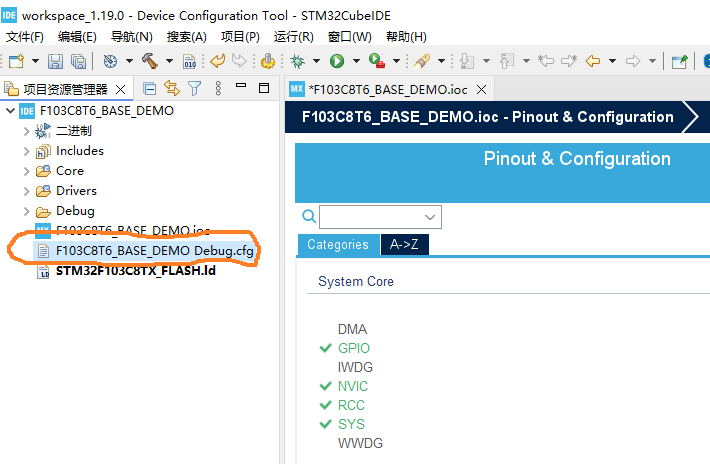This screenshot has width=710, height=464.
Task: Expand the Core folder node
Action: coord(27,171)
